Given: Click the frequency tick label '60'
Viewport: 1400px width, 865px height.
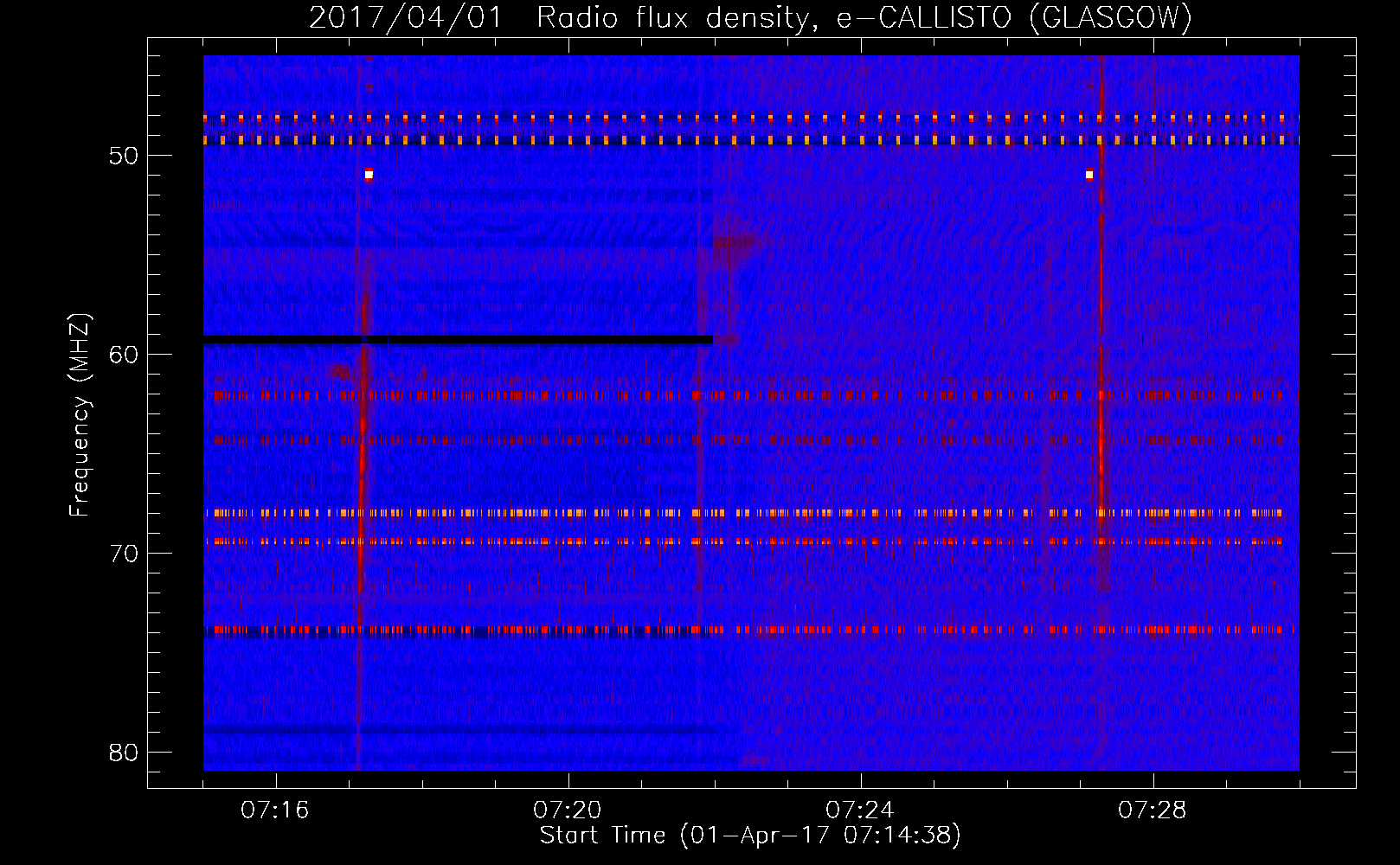Looking at the screenshot, I should coord(125,355).
